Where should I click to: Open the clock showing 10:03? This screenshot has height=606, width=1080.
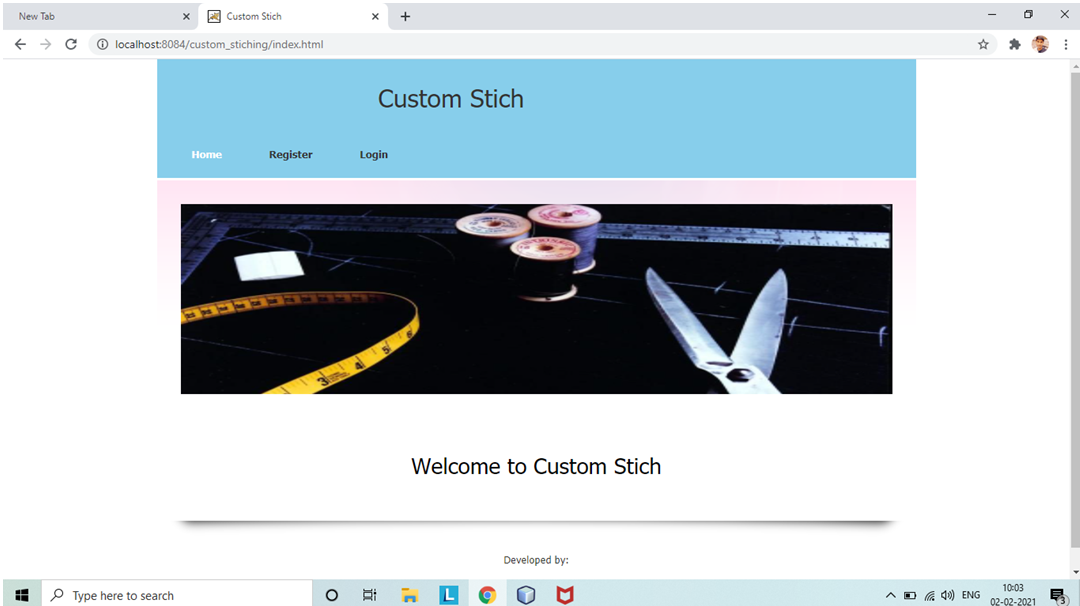[x=1013, y=595]
